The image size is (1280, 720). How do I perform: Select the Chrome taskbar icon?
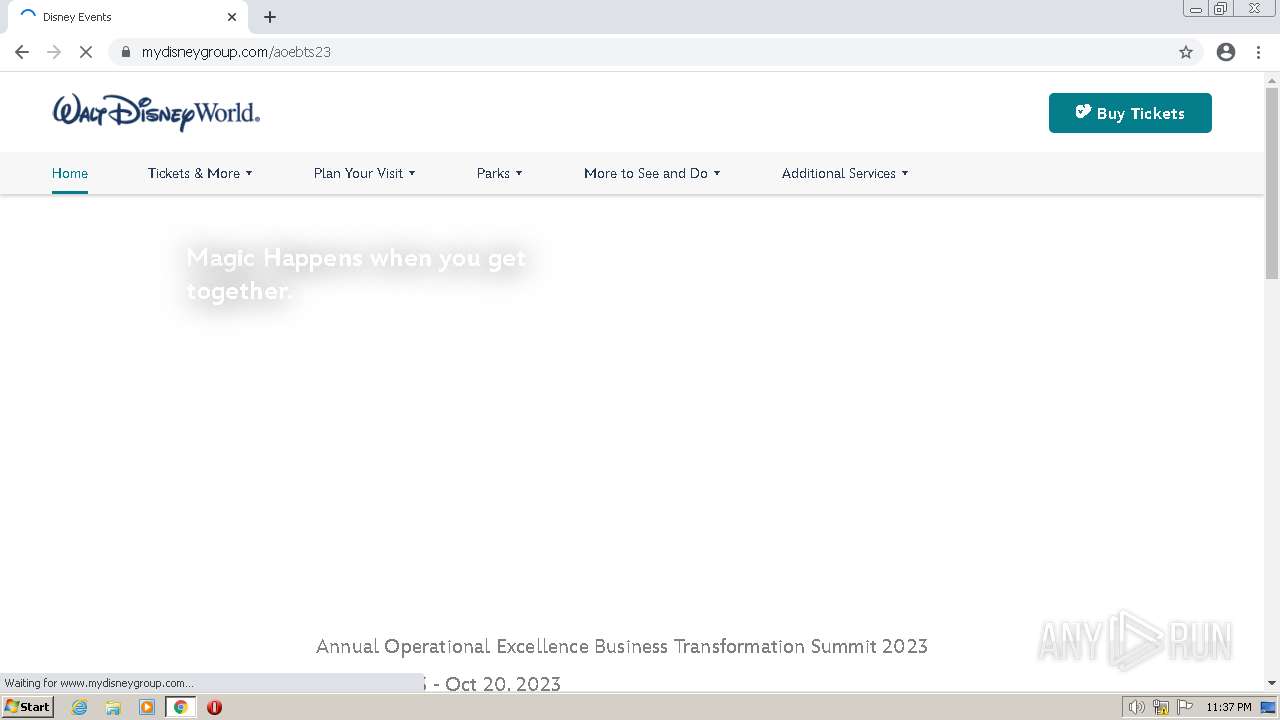coord(180,707)
